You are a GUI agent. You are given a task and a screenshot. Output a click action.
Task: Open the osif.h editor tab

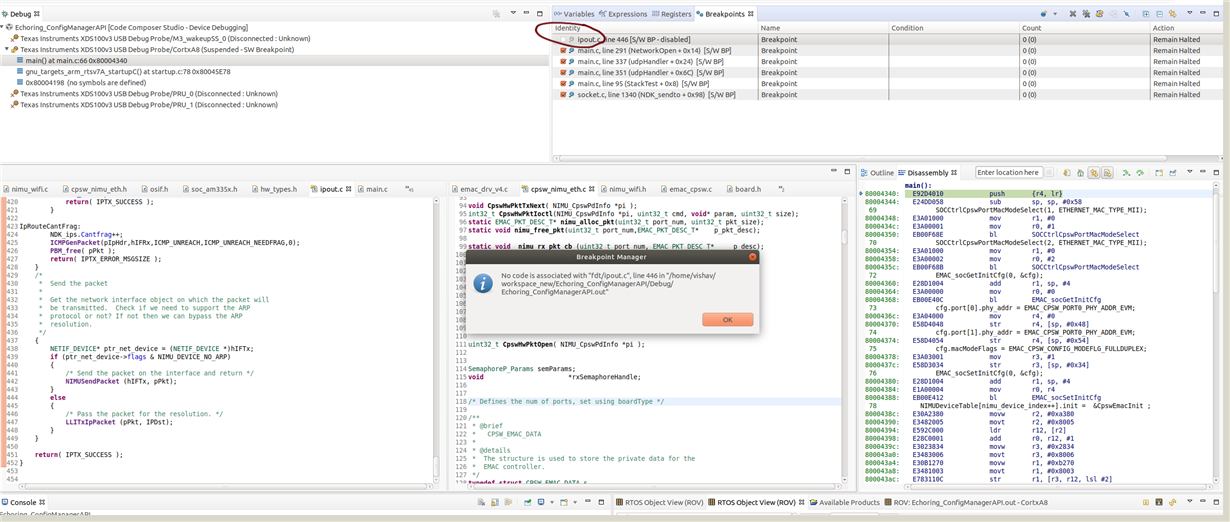click(157, 188)
